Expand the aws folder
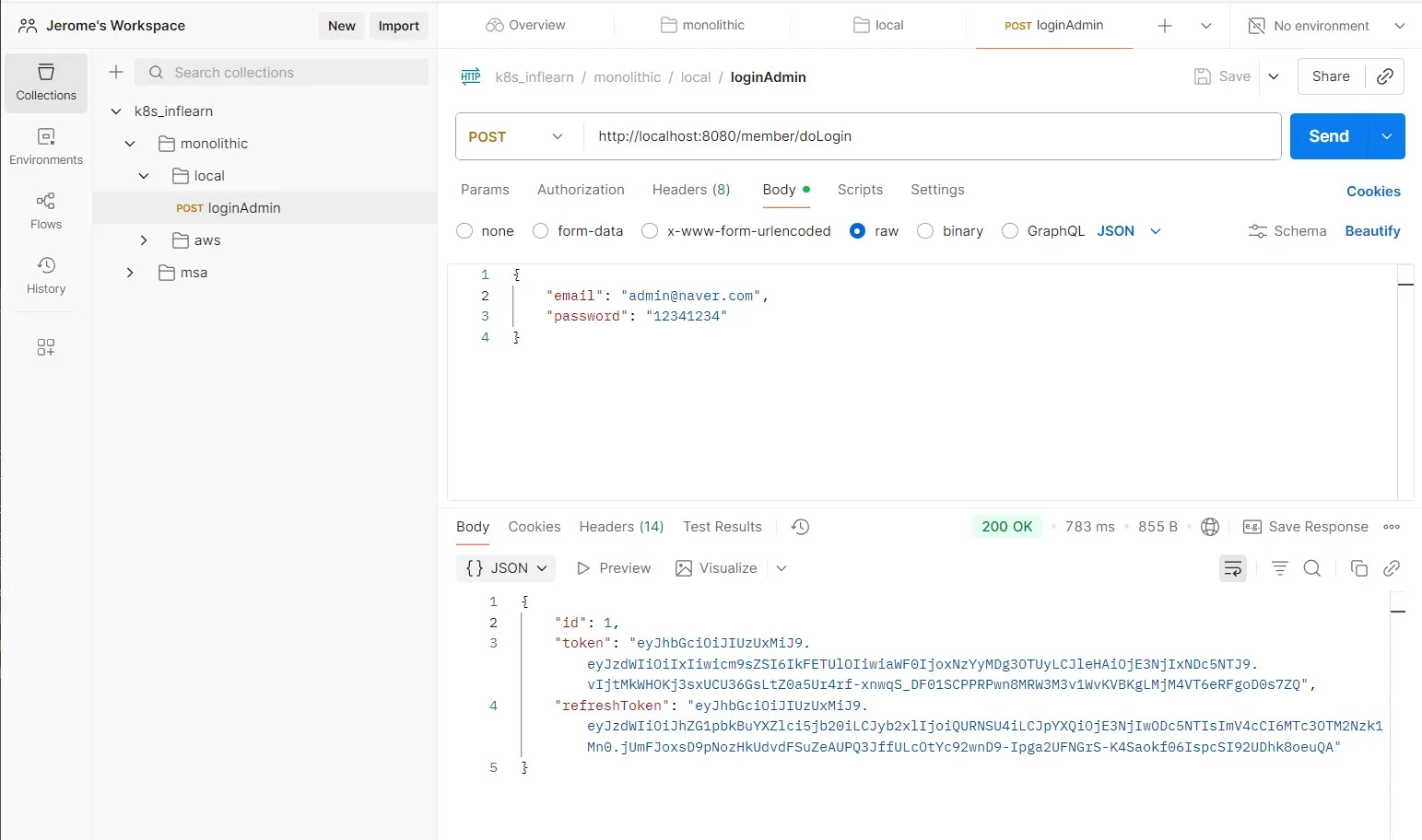 [x=144, y=240]
